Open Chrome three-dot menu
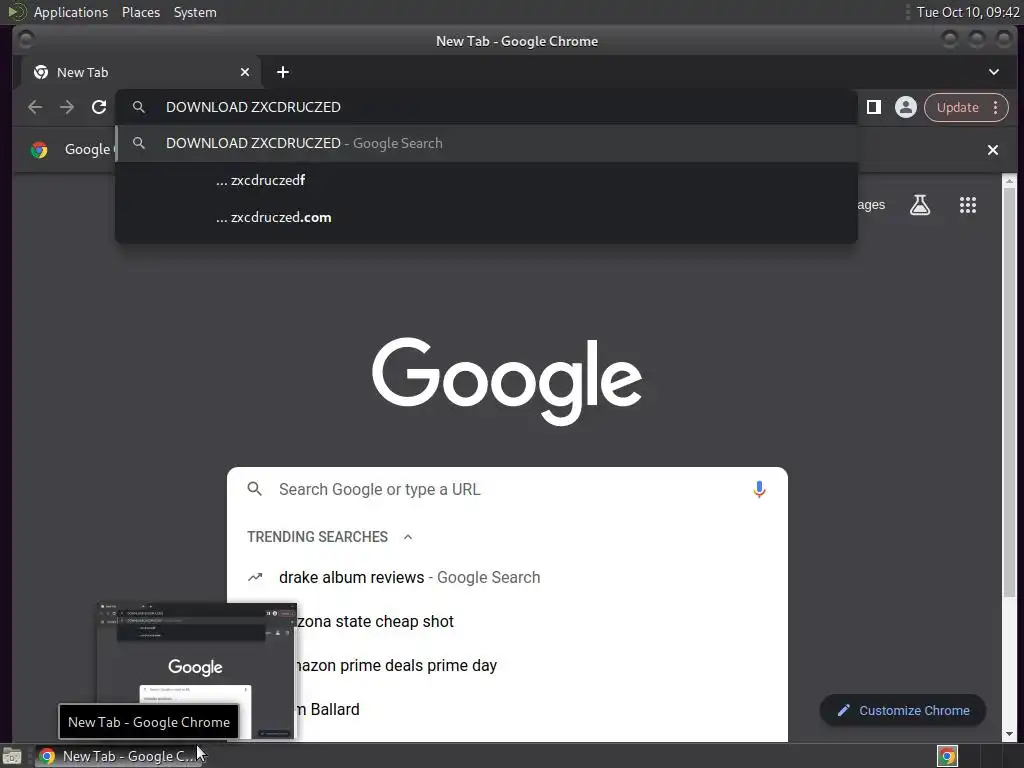1024x768 pixels. pos(995,107)
